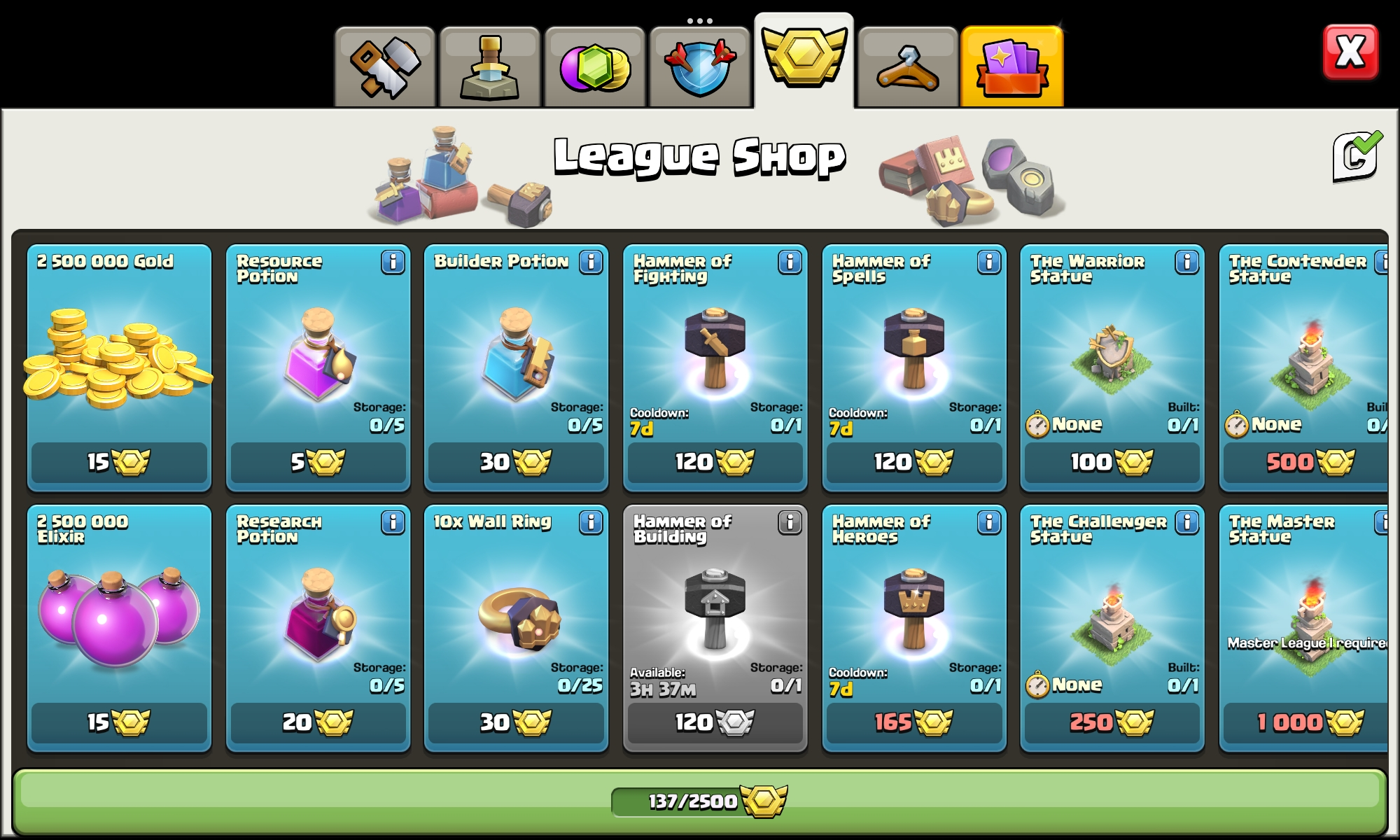
Task: Show info for Resource Potion
Action: coord(393,262)
